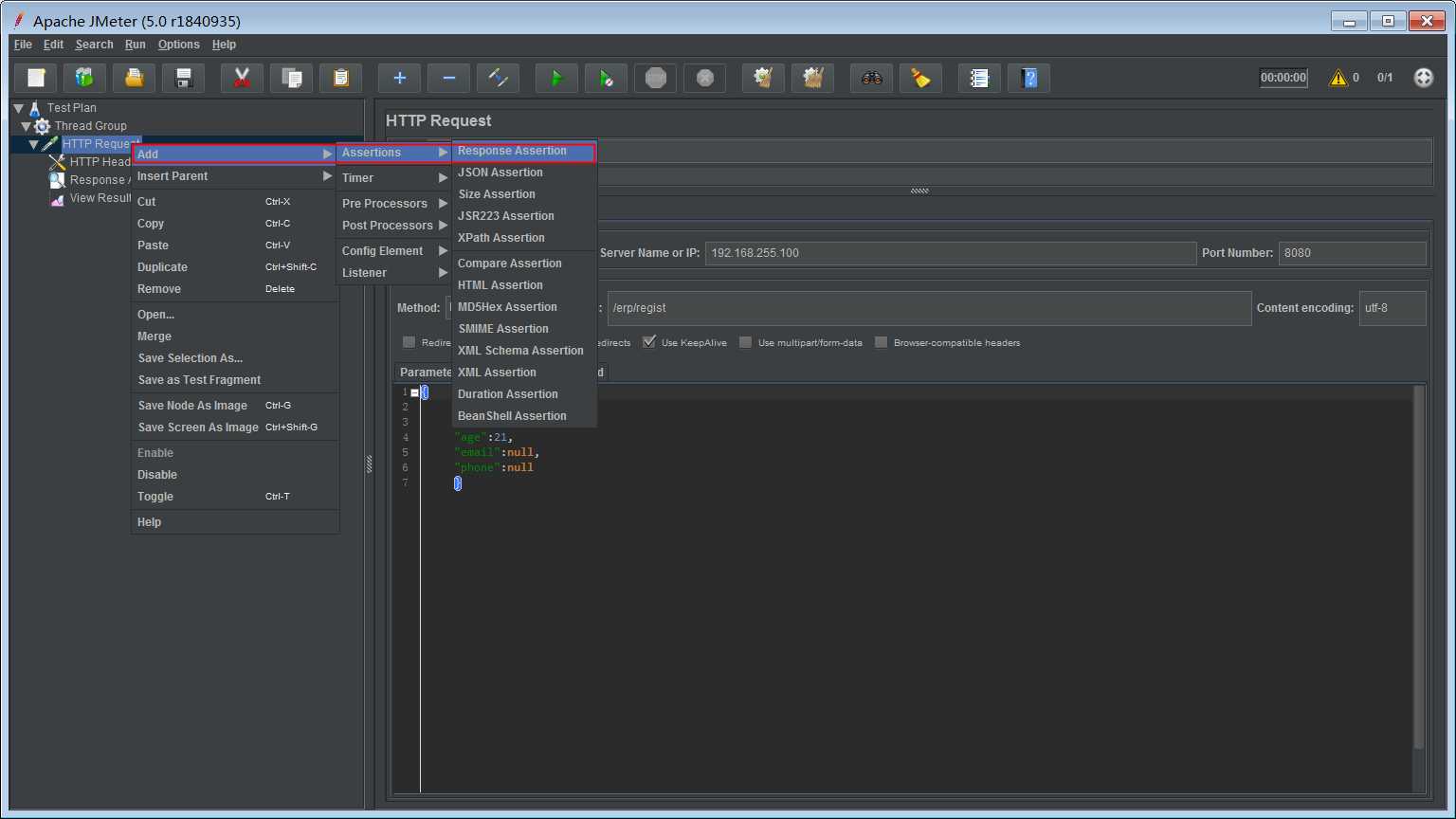Click the Collapse All minus icon

[x=449, y=78]
